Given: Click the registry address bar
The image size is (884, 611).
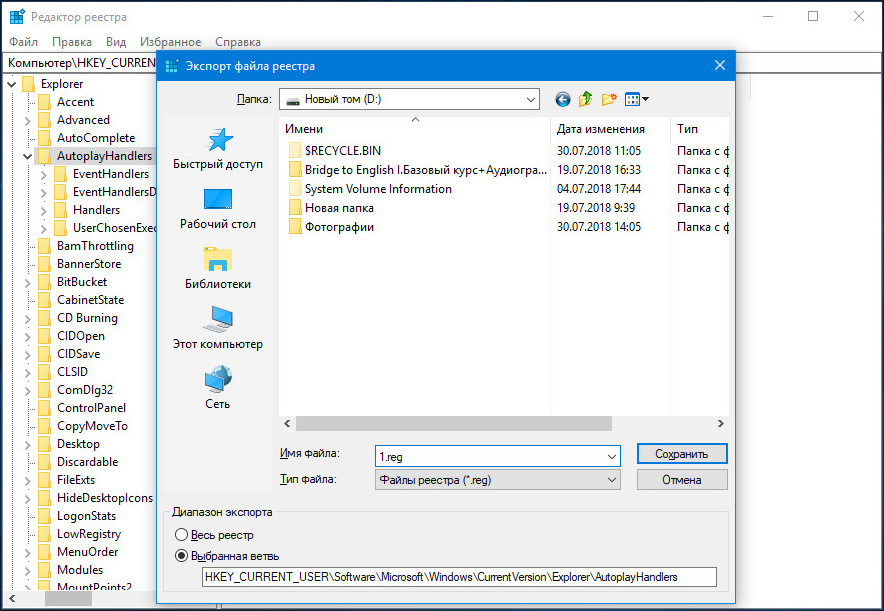Looking at the screenshot, I should [x=82, y=63].
